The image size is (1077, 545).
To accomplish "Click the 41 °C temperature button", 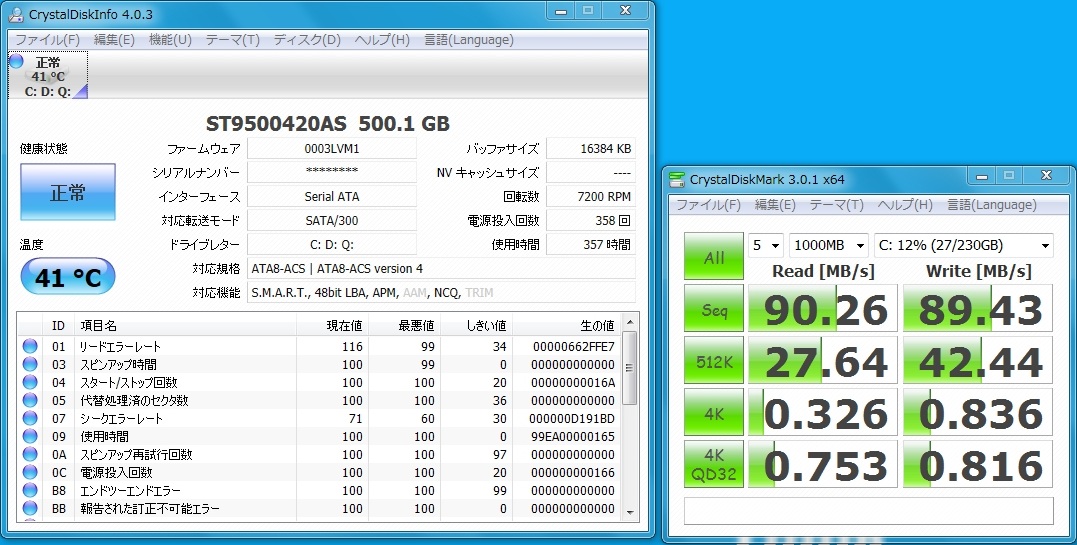I will [x=68, y=278].
